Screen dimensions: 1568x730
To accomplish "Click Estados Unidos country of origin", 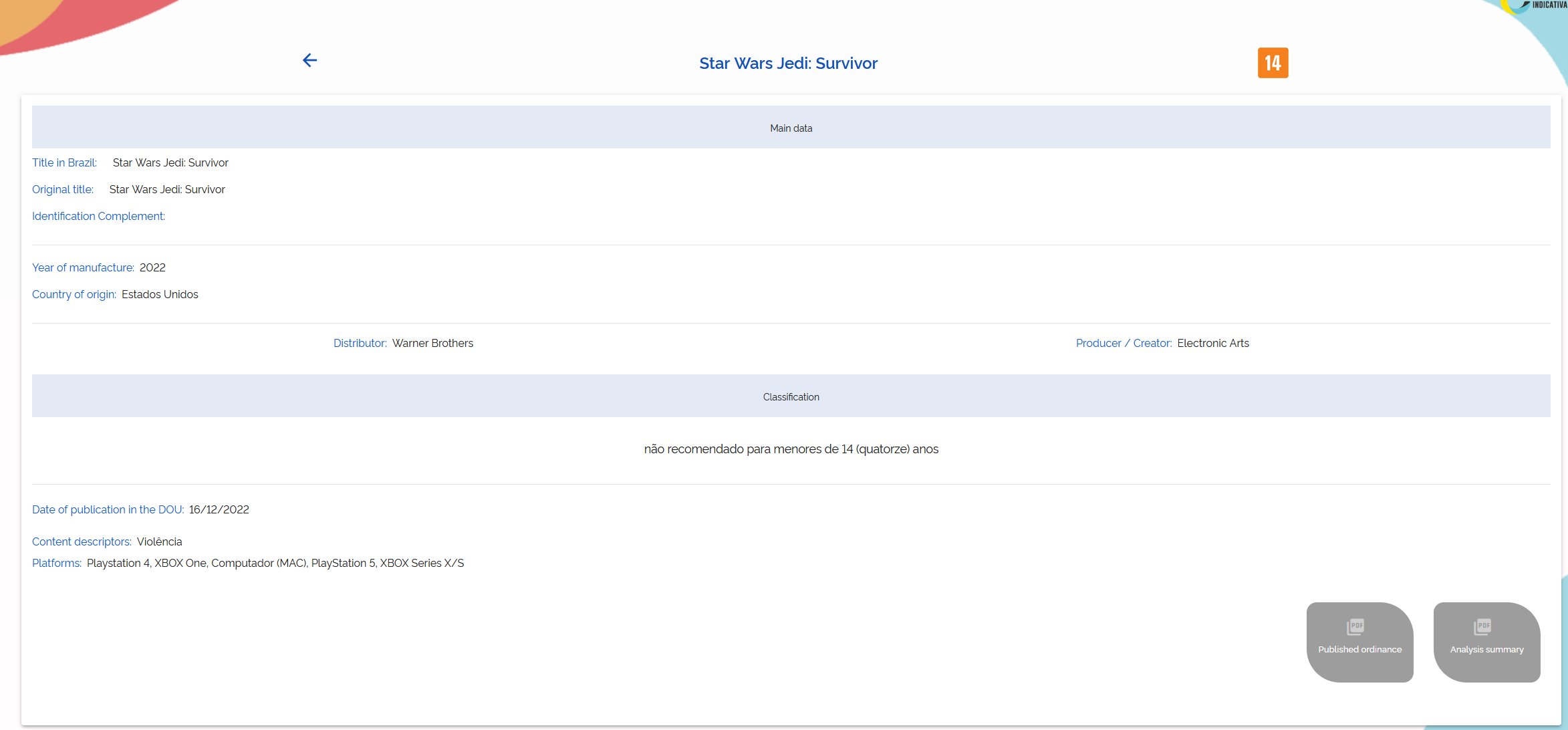I will (x=160, y=294).
